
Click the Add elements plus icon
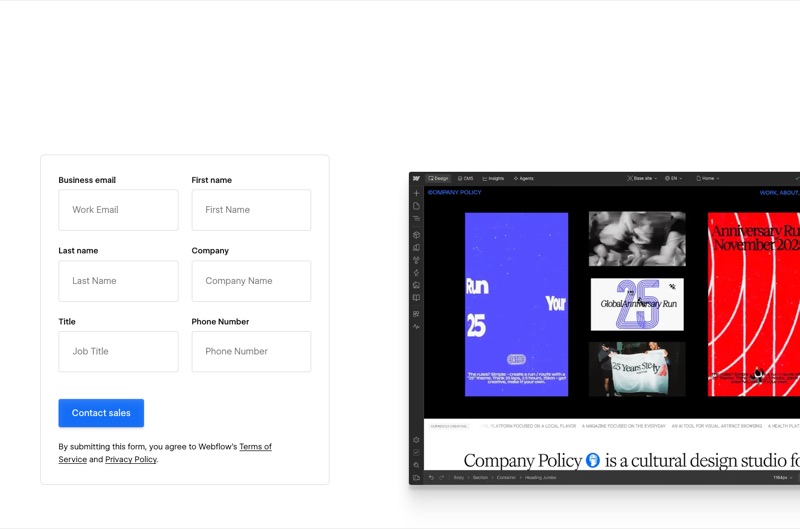tap(416, 193)
